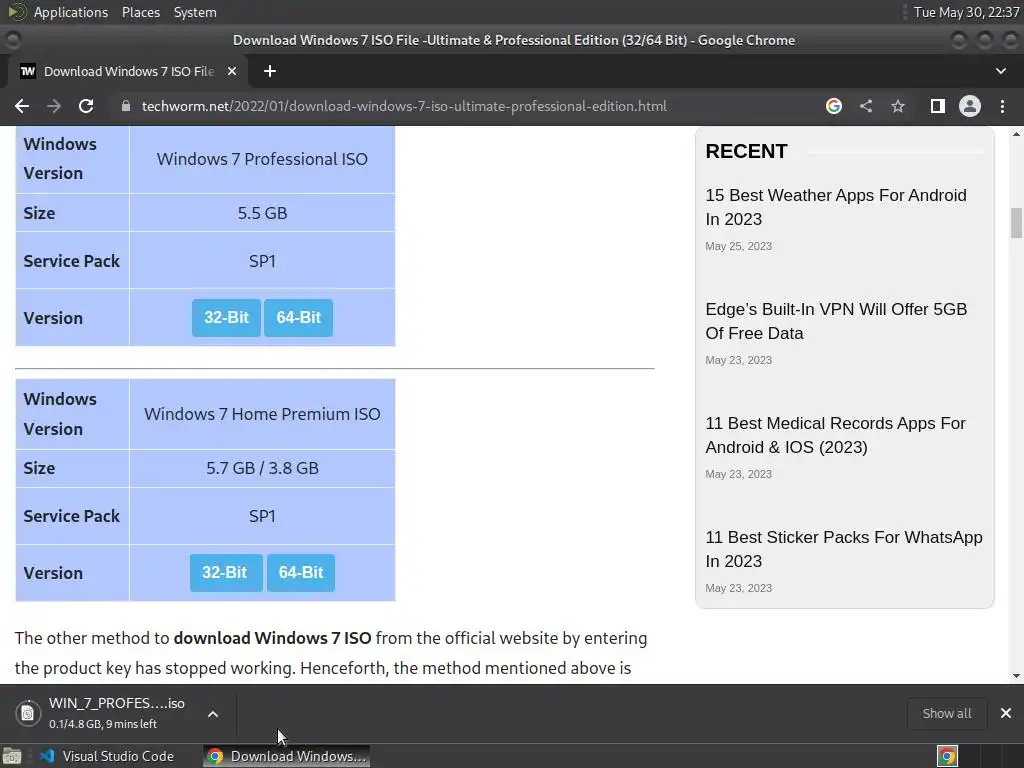This screenshot has height=768, width=1024.
Task: Open Chrome three-dot menu
Action: click(x=1002, y=106)
